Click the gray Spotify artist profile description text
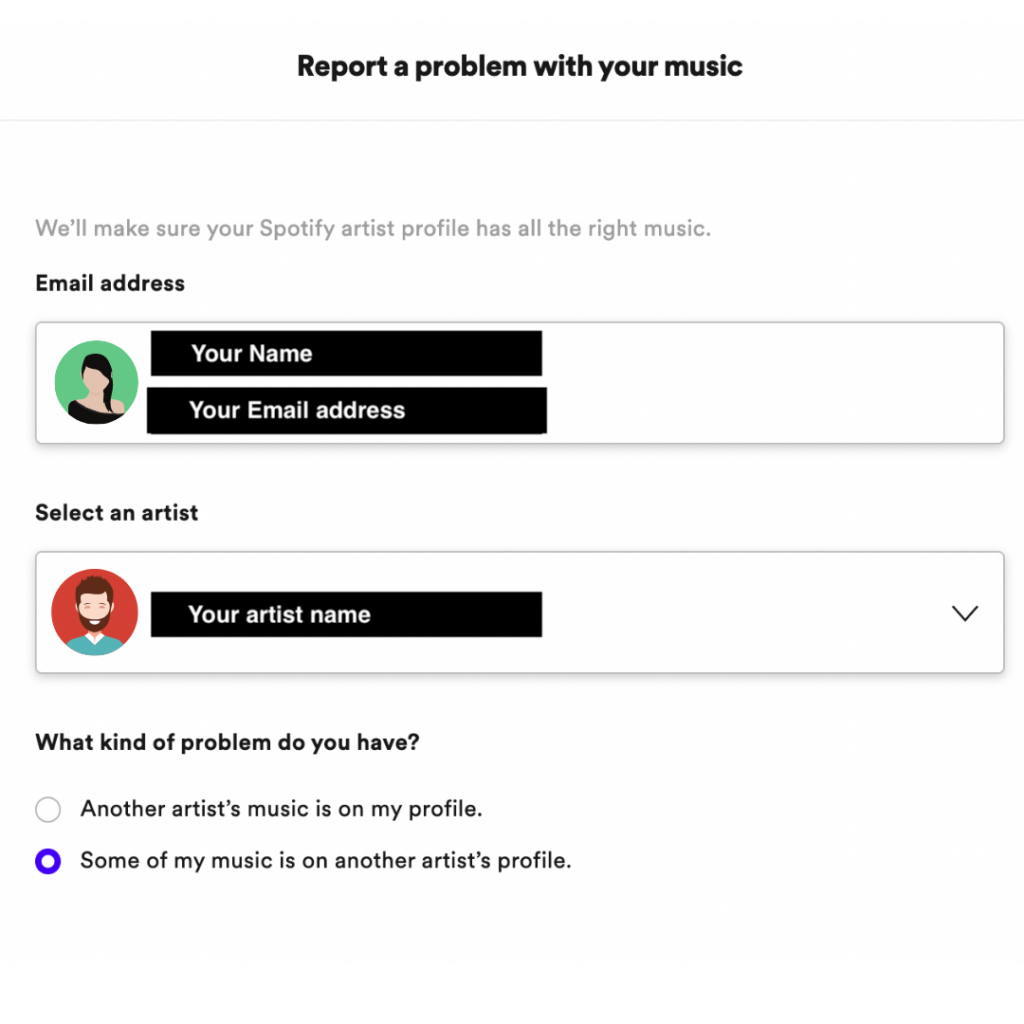1024x1024 pixels. point(373,229)
